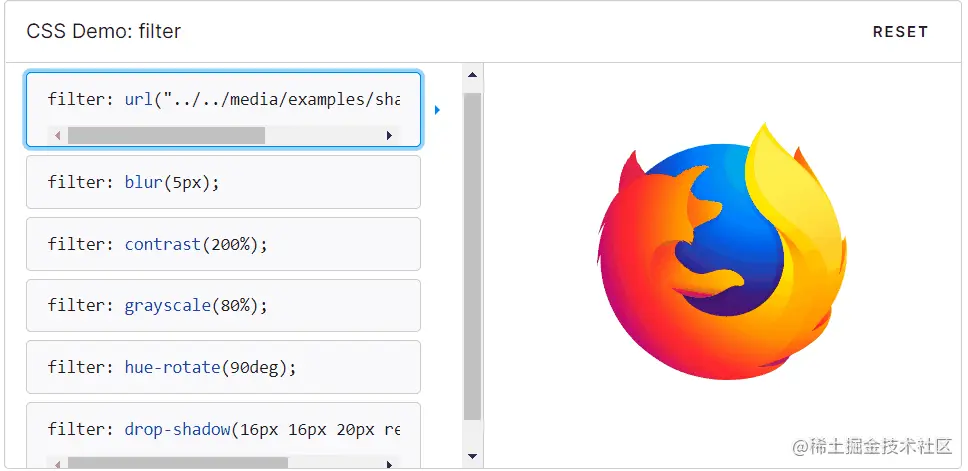Click the horizontal scrollbar thumb in the url() box

tap(166, 135)
